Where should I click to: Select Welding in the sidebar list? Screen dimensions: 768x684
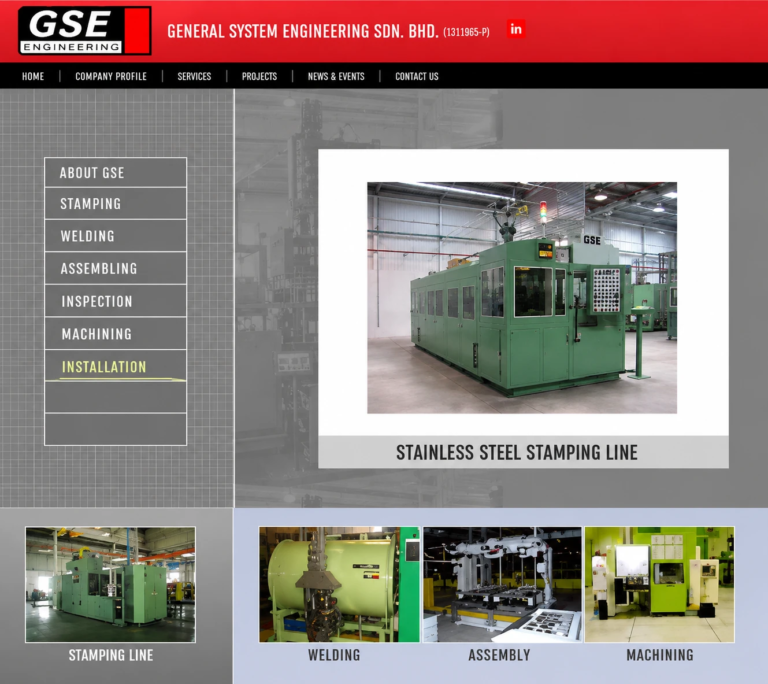coord(116,236)
